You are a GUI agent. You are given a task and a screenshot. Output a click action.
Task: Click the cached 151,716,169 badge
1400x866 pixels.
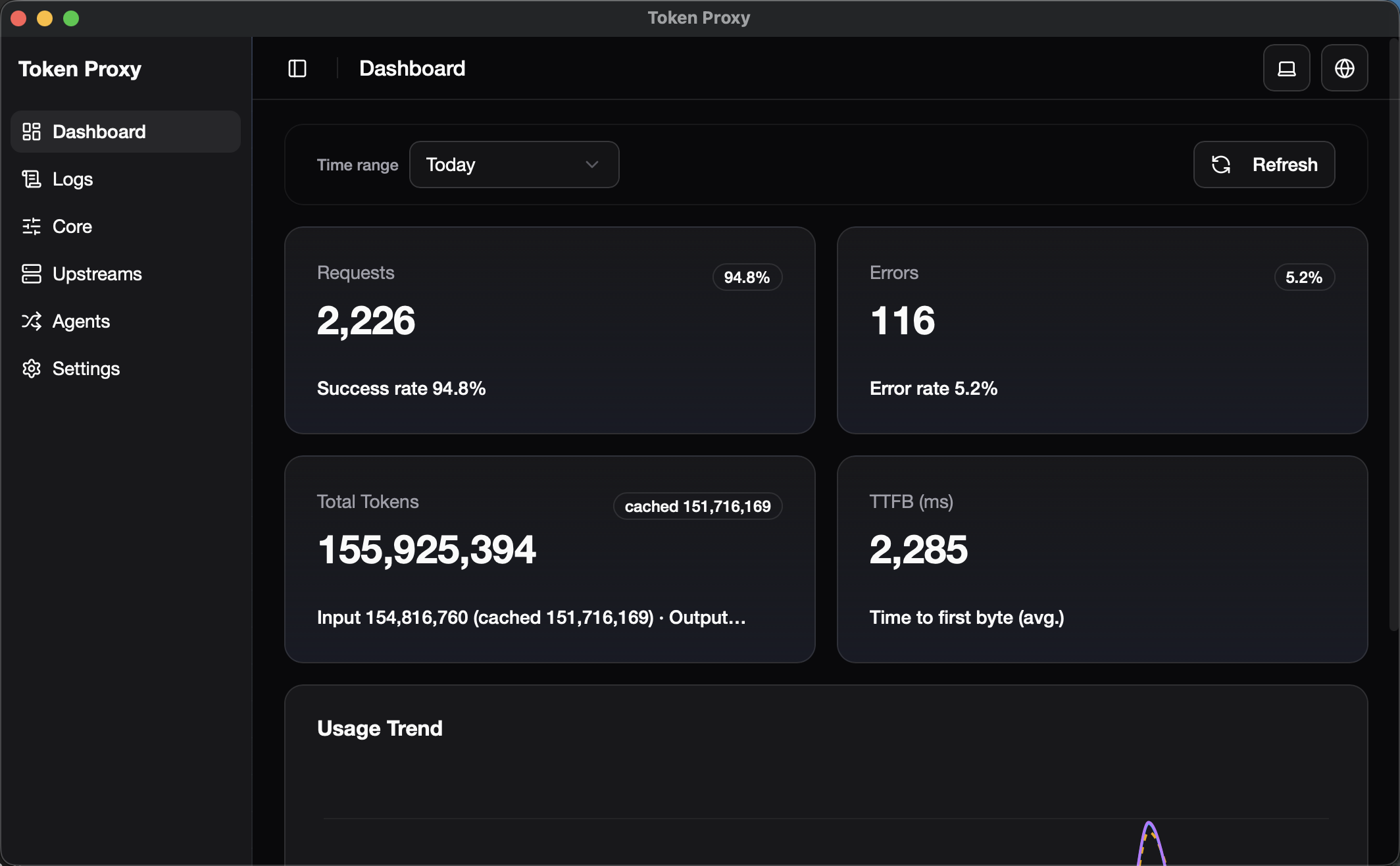(x=697, y=505)
